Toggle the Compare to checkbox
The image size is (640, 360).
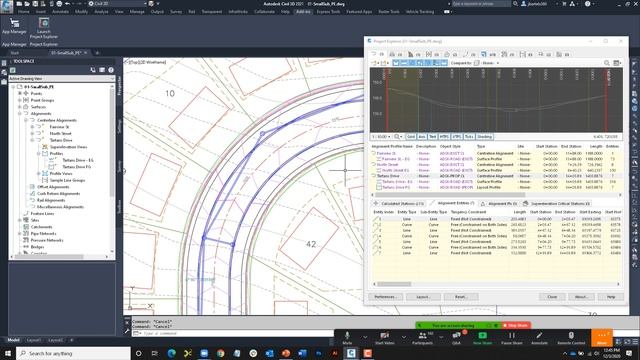[476, 63]
